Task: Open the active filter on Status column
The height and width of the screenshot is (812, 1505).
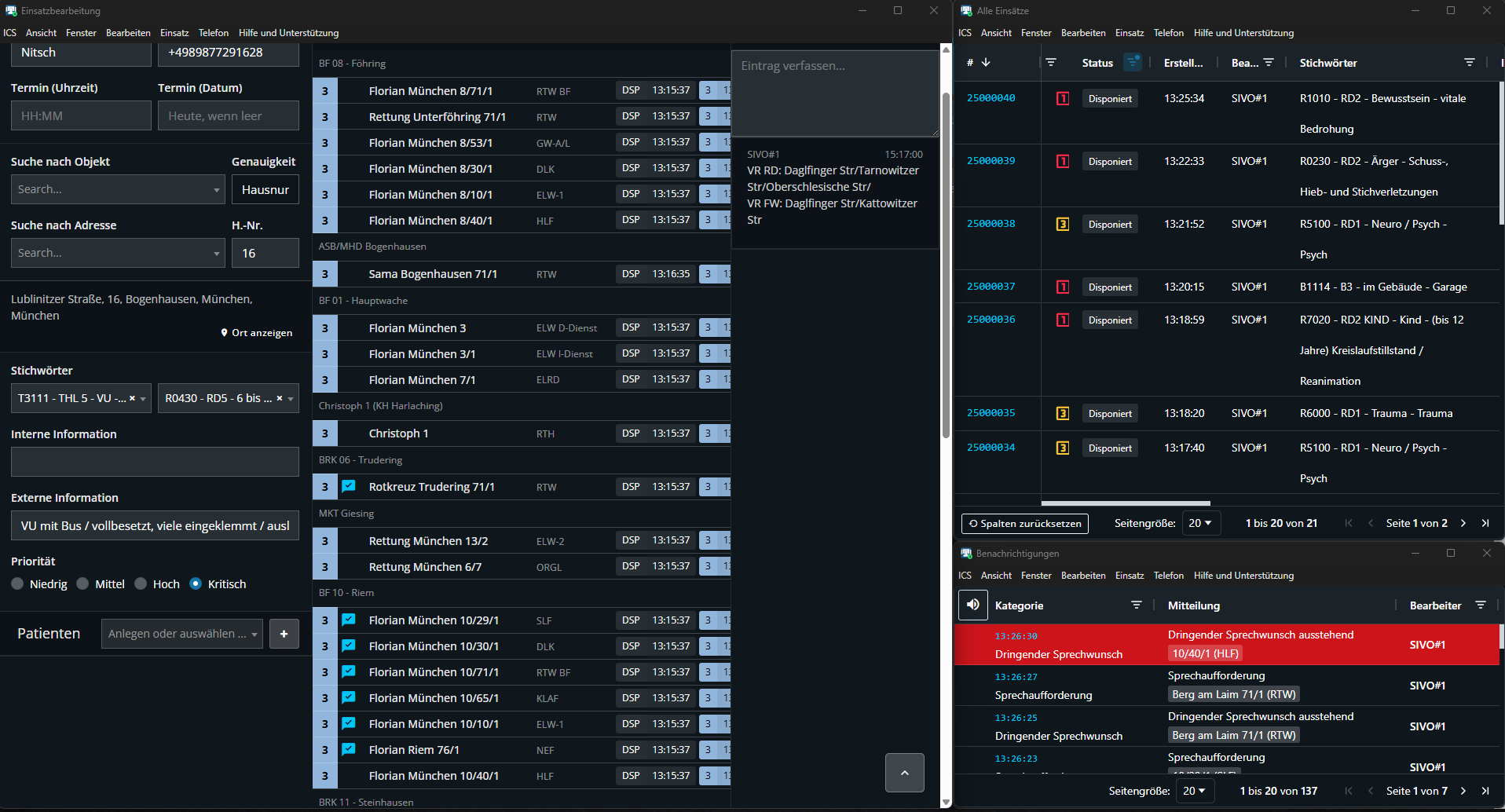Action: click(x=1132, y=63)
